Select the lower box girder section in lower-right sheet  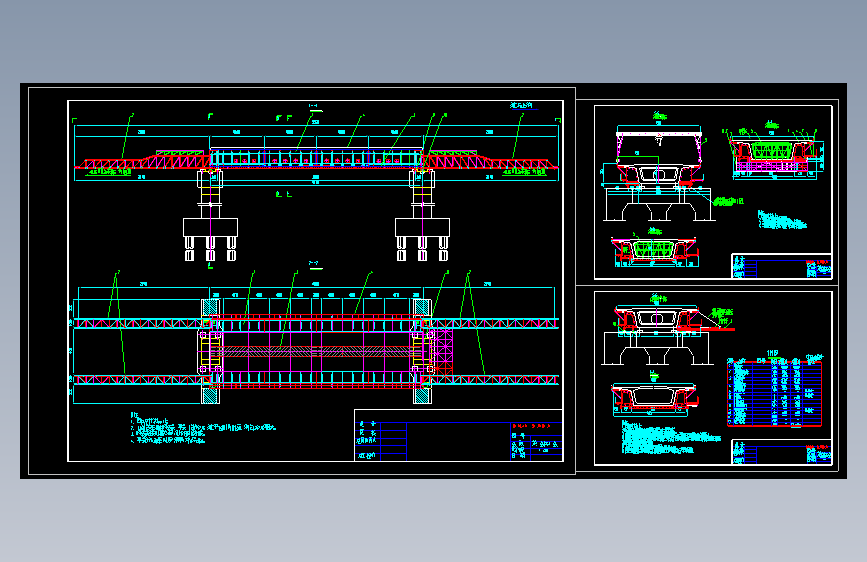click(x=654, y=398)
